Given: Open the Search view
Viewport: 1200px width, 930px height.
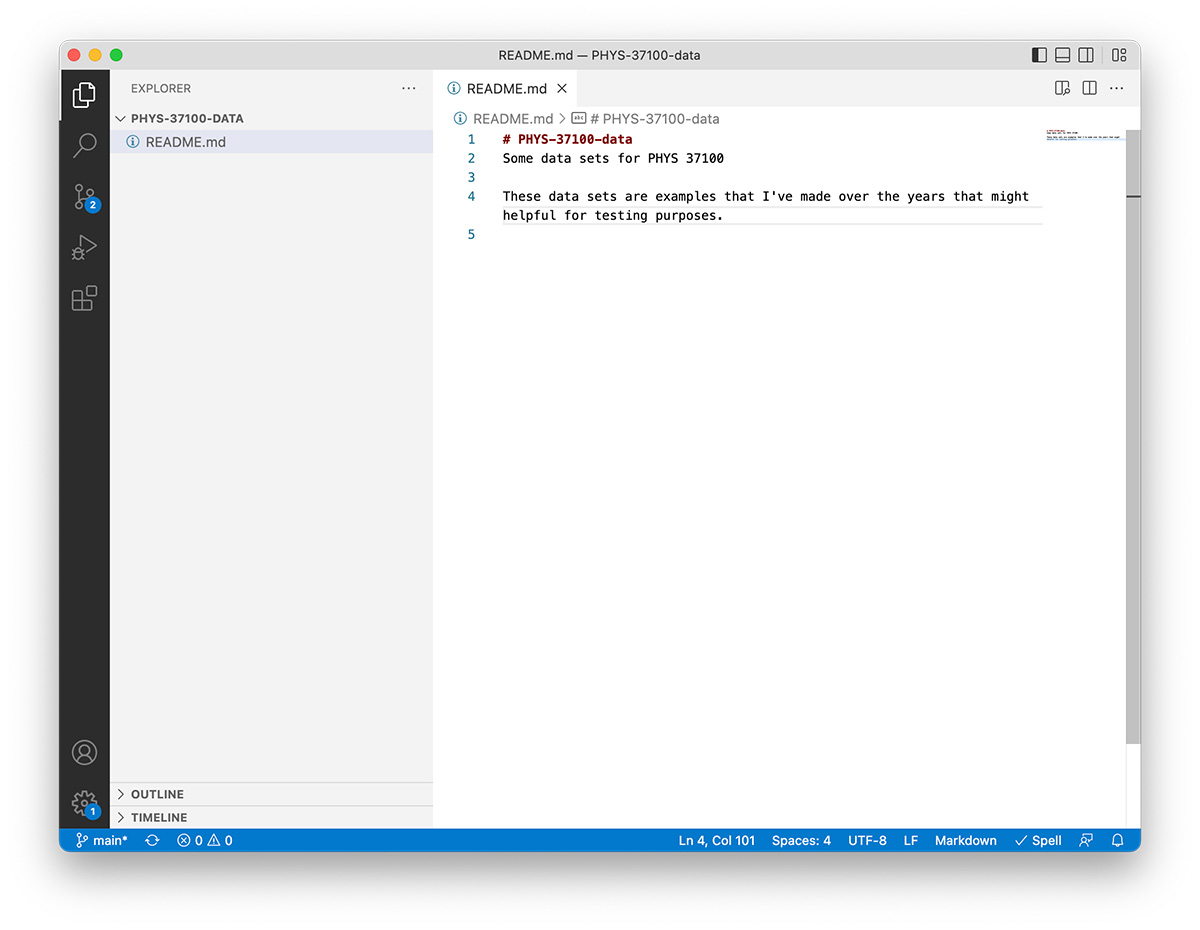Looking at the screenshot, I should 84,145.
